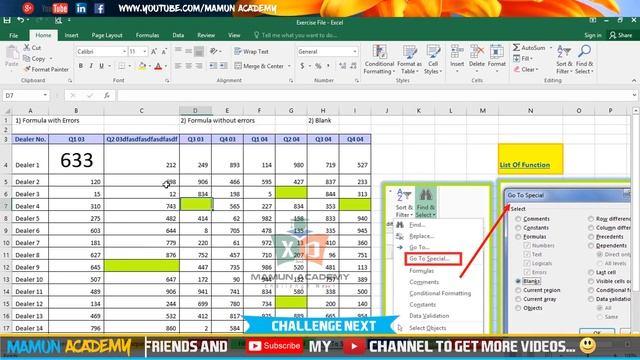Open Cell Styles gallery
The image size is (640, 360).
point(433,60)
